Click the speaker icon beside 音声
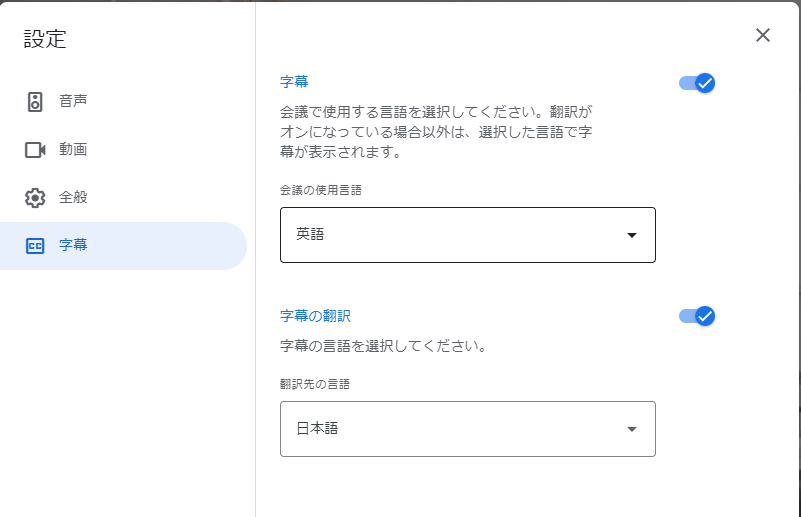The image size is (801, 517). tap(35, 102)
